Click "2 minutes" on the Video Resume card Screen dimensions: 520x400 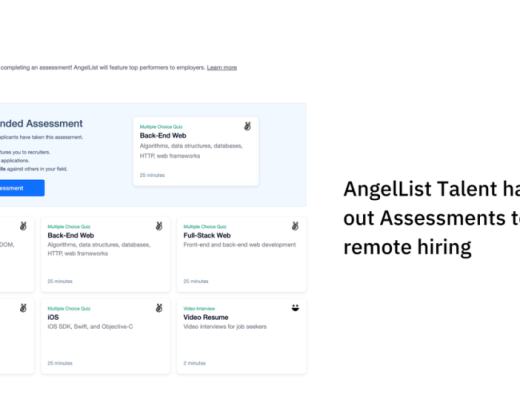pos(194,363)
